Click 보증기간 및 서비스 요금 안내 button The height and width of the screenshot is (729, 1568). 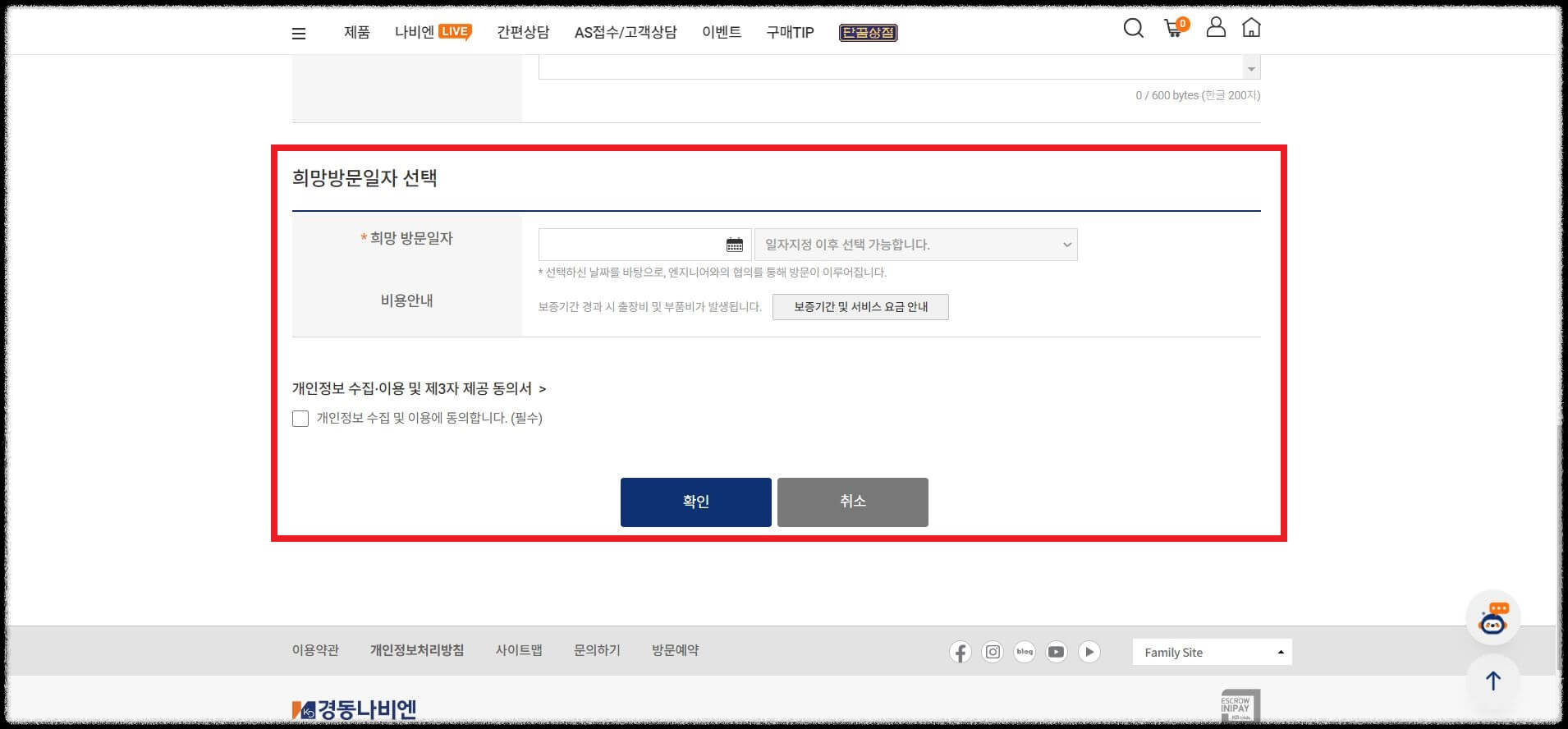[860, 307]
